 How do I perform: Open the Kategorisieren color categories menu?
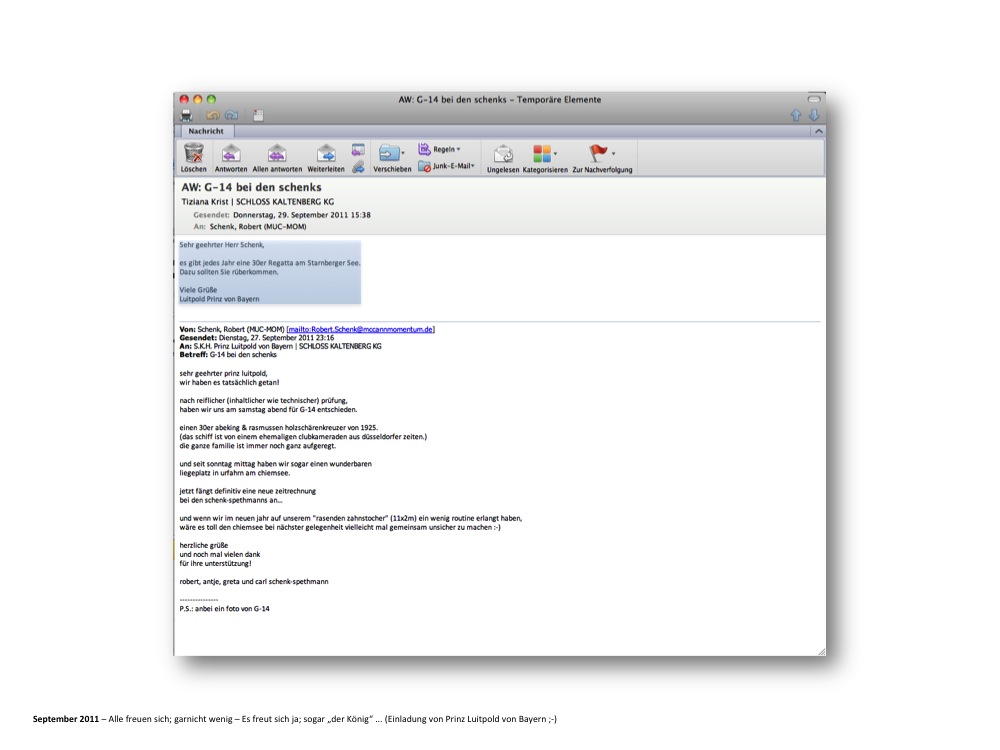(544, 153)
